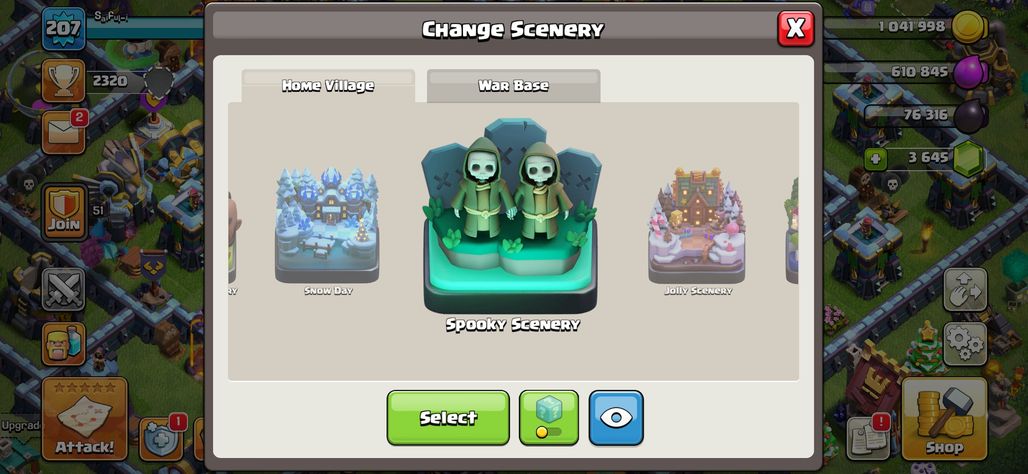Add gems with the green plus
This screenshot has width=1028, height=474.
point(875,159)
